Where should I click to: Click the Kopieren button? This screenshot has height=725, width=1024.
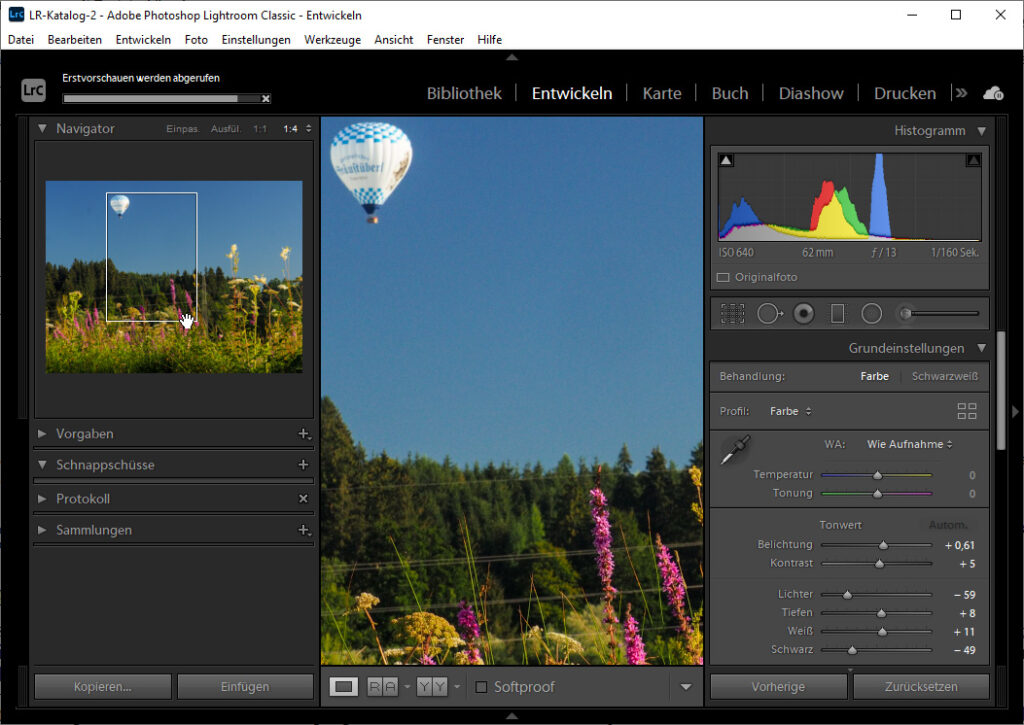point(102,686)
